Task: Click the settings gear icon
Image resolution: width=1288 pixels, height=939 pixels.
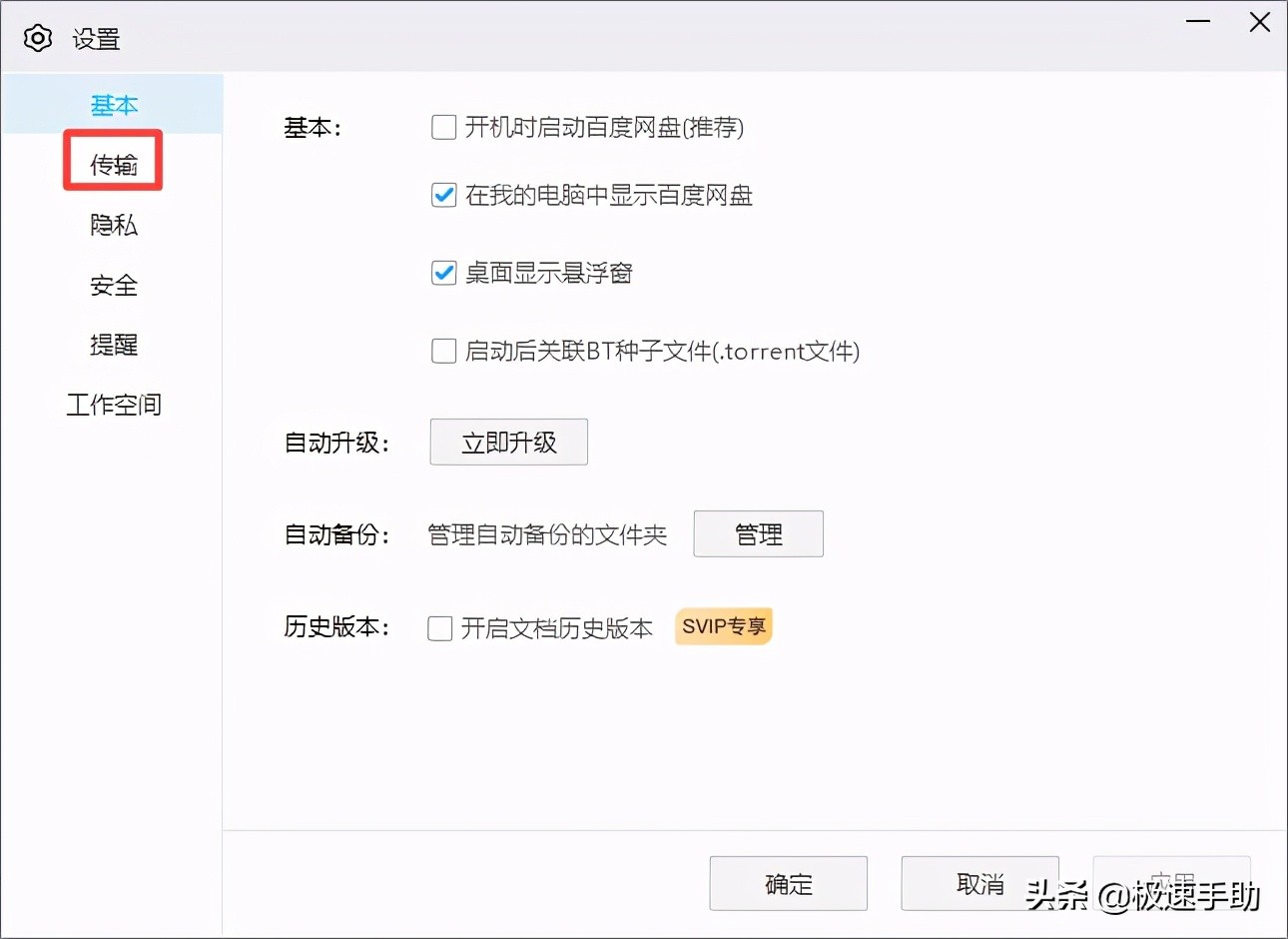Action: (x=38, y=37)
